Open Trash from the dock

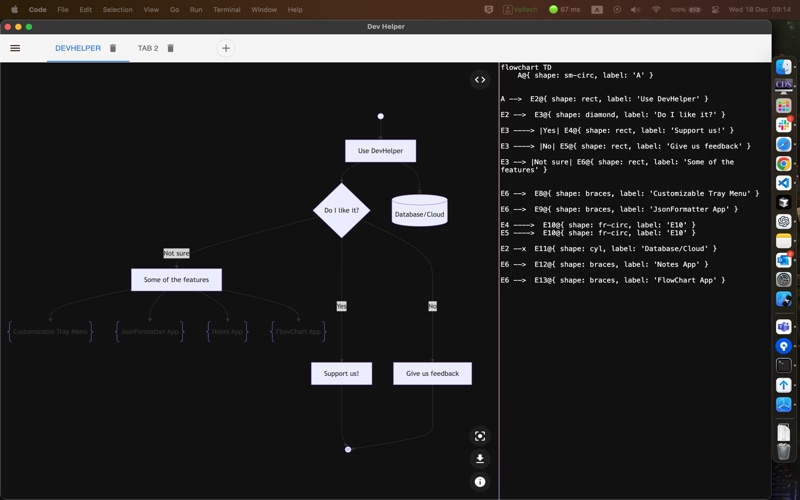pos(784,452)
